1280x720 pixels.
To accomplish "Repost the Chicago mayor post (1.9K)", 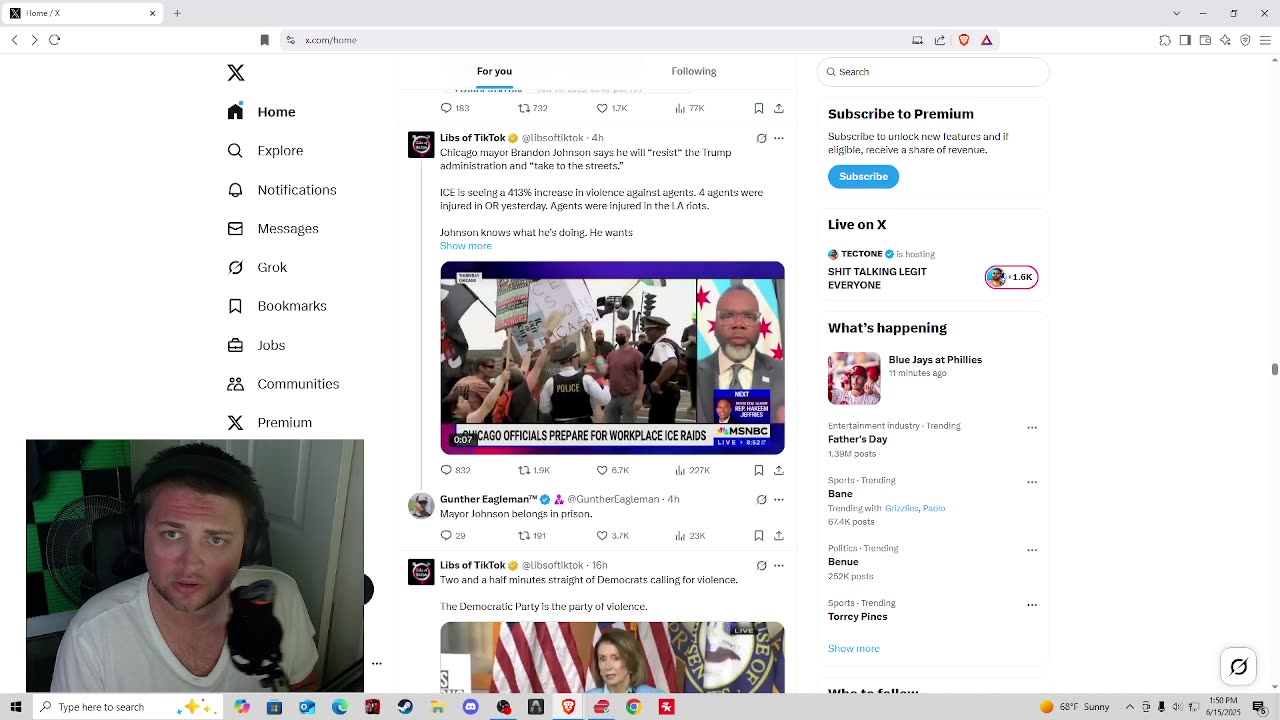I will [x=534, y=470].
